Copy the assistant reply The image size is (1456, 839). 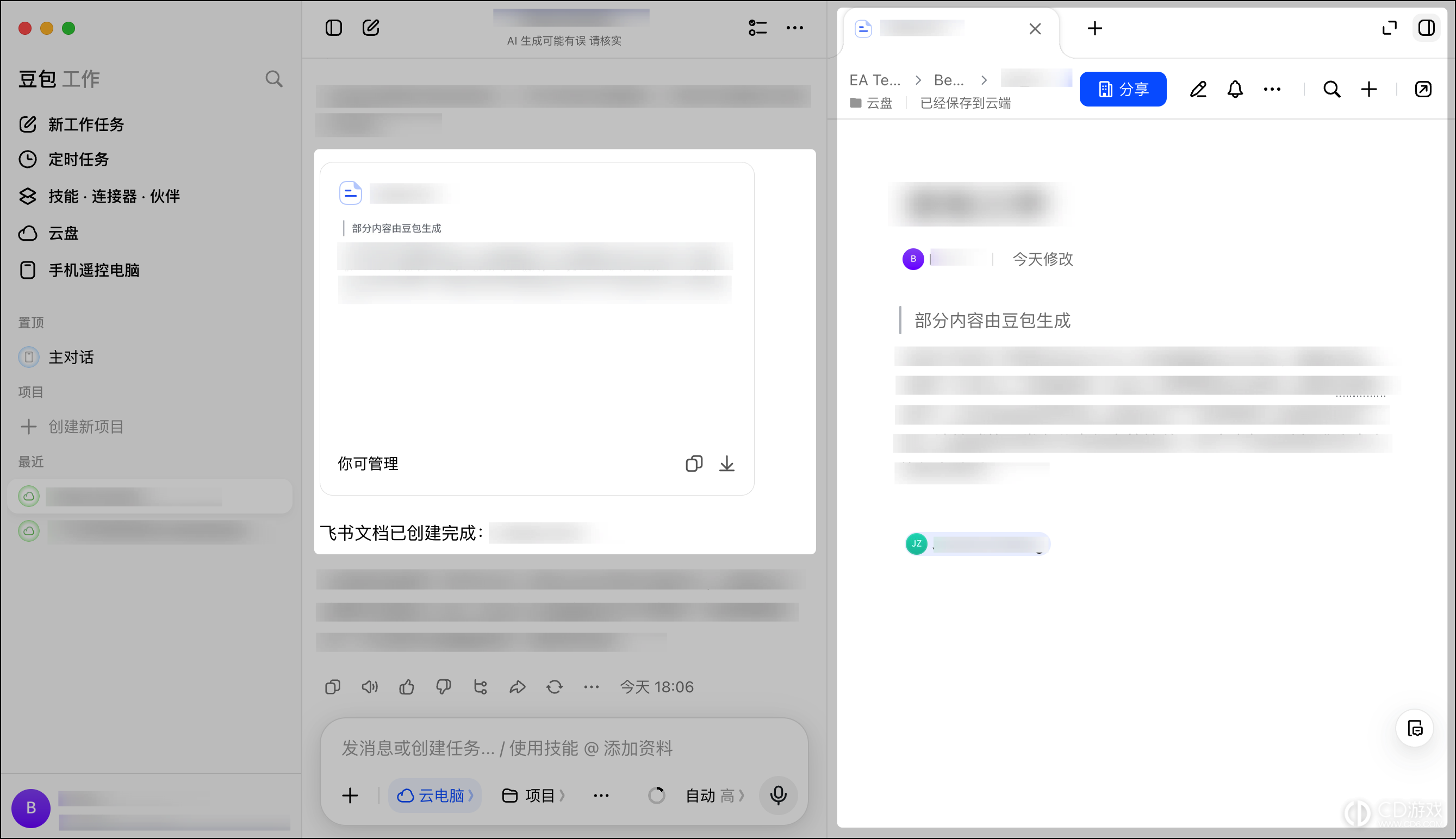333,687
